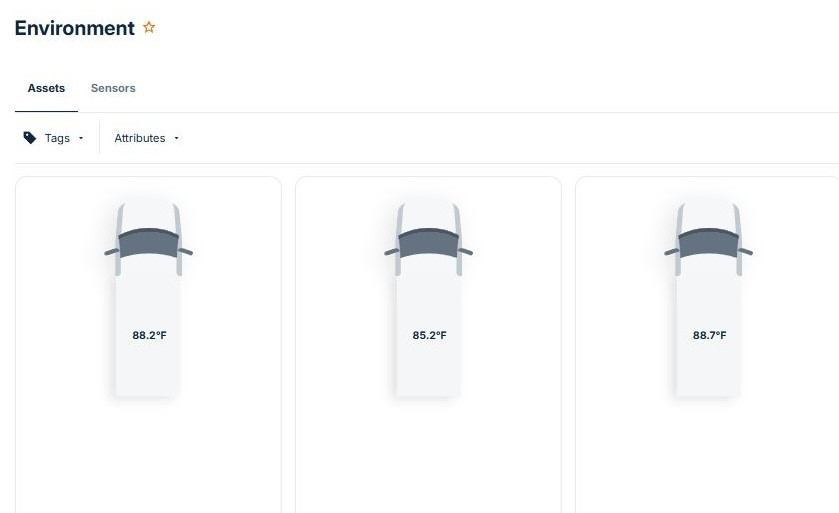Click the windshield of the 85.2°F truck
The height and width of the screenshot is (513, 839).
tap(428, 243)
